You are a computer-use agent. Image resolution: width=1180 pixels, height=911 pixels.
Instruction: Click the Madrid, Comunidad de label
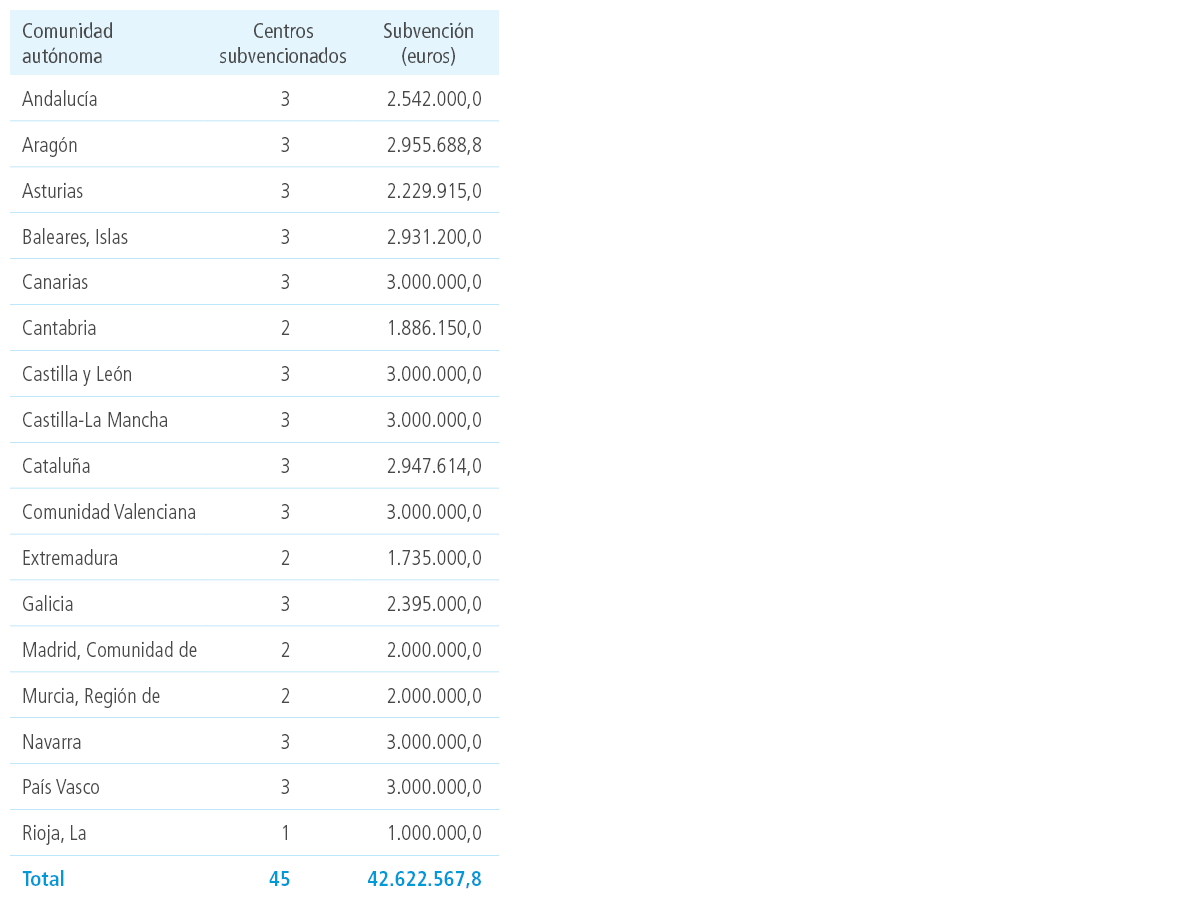[x=110, y=650]
